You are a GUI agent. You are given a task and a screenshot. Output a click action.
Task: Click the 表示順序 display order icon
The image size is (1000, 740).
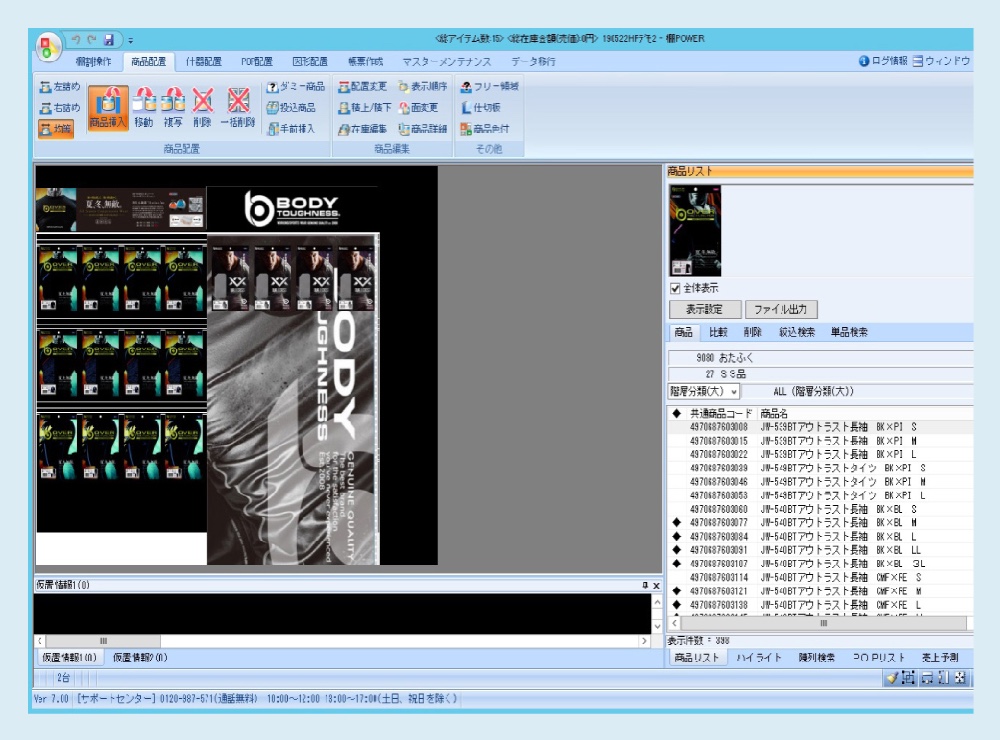coord(404,87)
